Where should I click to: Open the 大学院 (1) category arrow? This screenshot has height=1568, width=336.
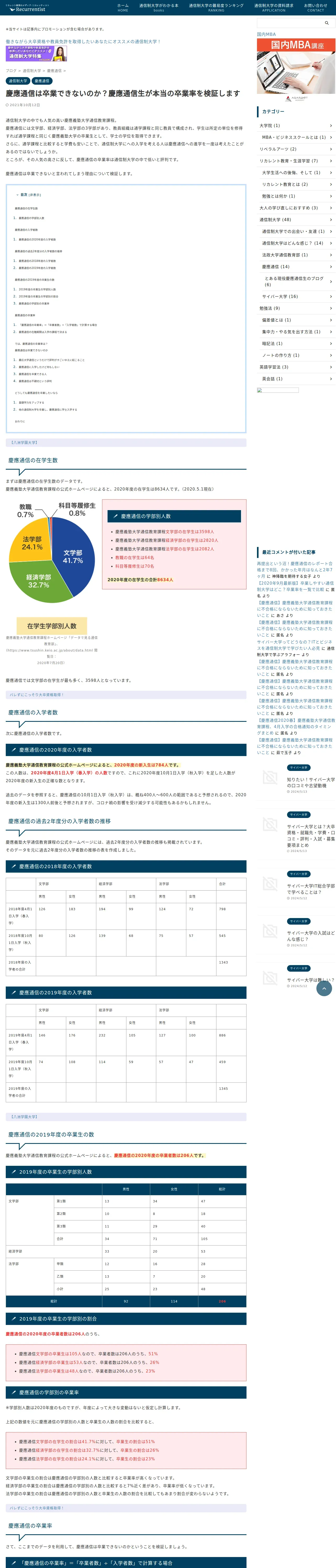[x=331, y=125]
